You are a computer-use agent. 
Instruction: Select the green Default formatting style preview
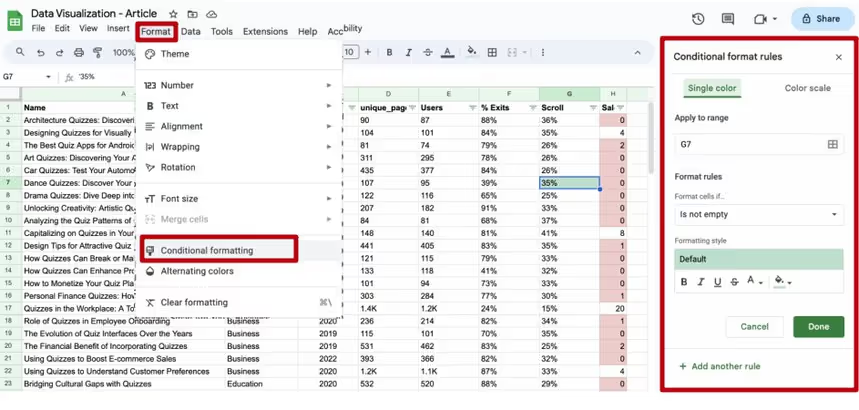(759, 259)
